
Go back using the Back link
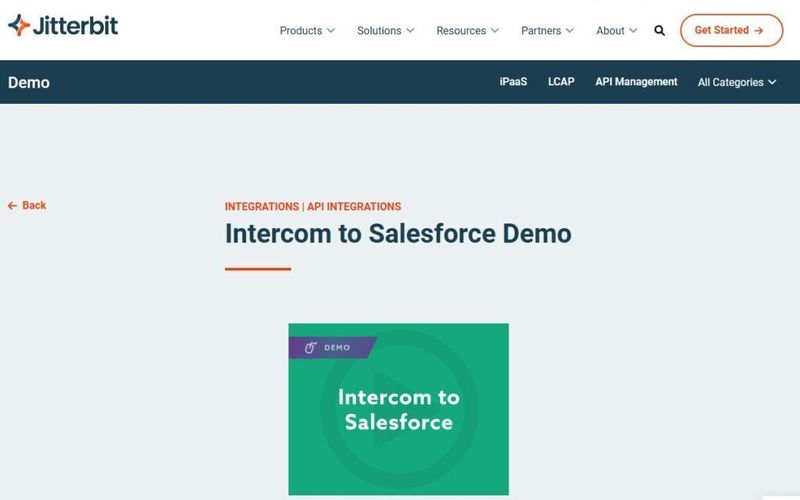(27, 206)
